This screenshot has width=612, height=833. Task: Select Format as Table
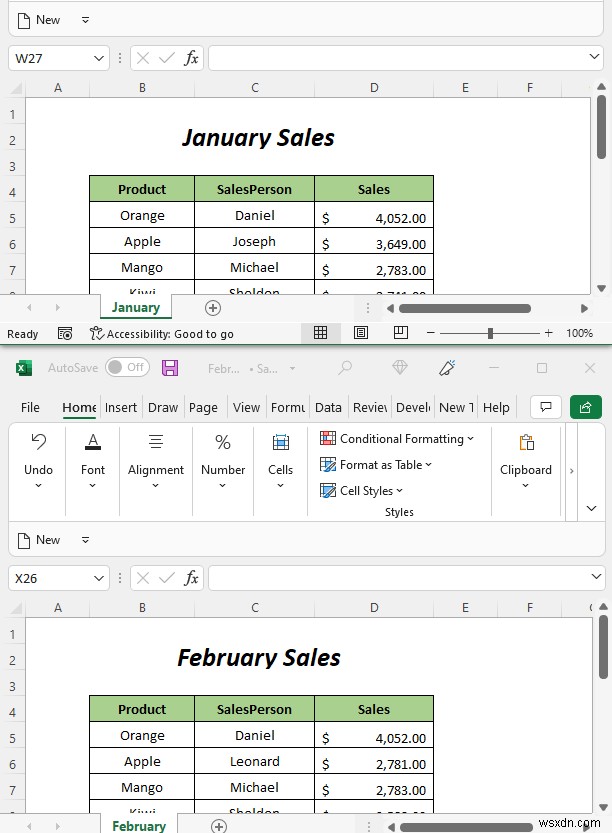(375, 465)
